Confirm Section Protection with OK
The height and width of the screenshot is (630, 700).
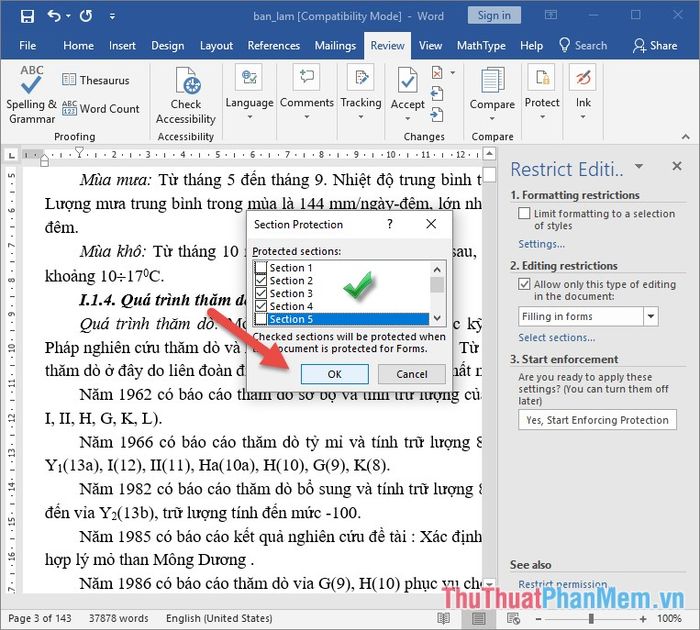point(334,374)
